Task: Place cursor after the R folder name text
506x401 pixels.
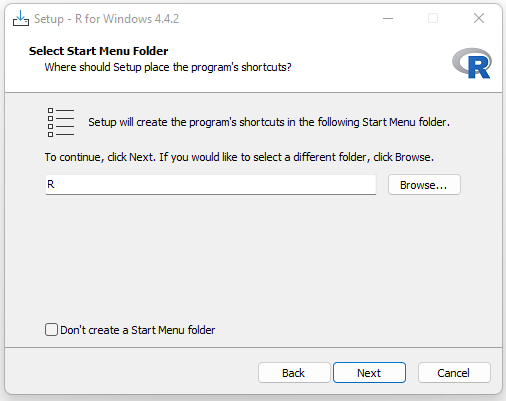Action: tap(56, 184)
